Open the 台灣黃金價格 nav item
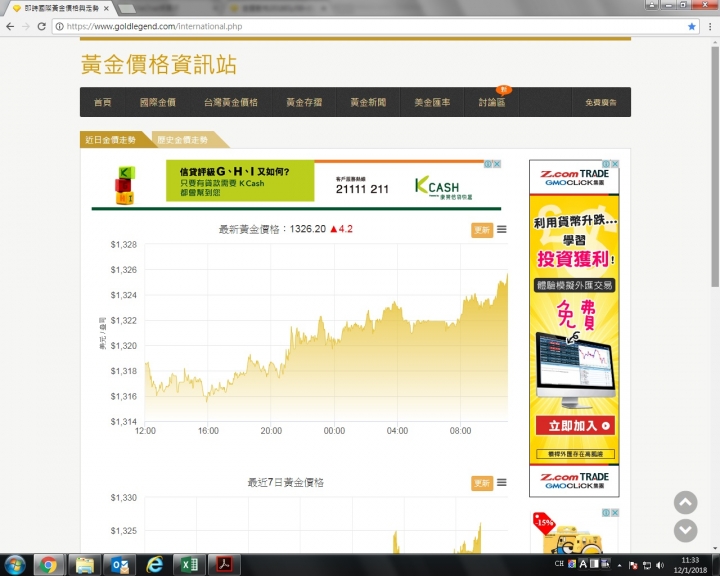Image resolution: width=720 pixels, height=576 pixels. point(231,102)
